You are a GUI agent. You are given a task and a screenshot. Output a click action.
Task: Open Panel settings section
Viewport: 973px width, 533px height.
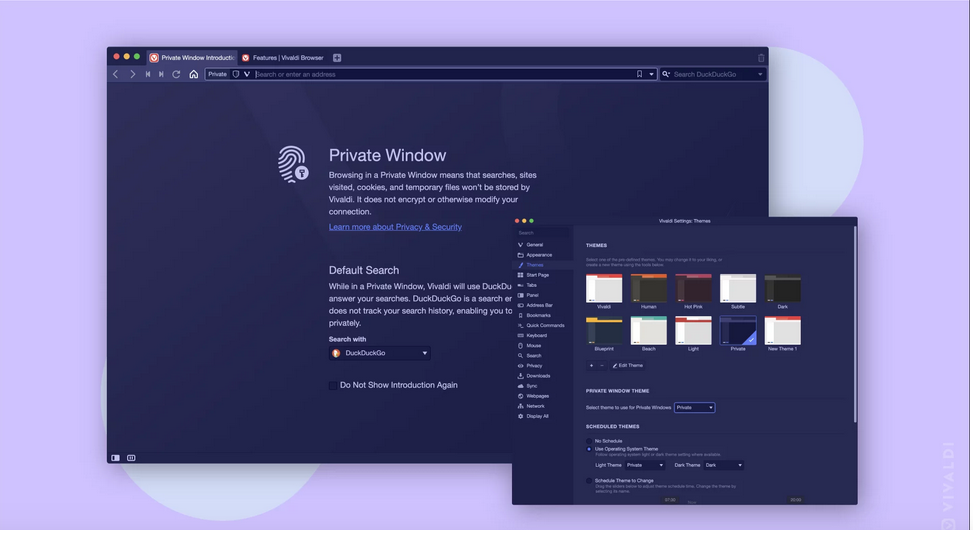(540, 295)
